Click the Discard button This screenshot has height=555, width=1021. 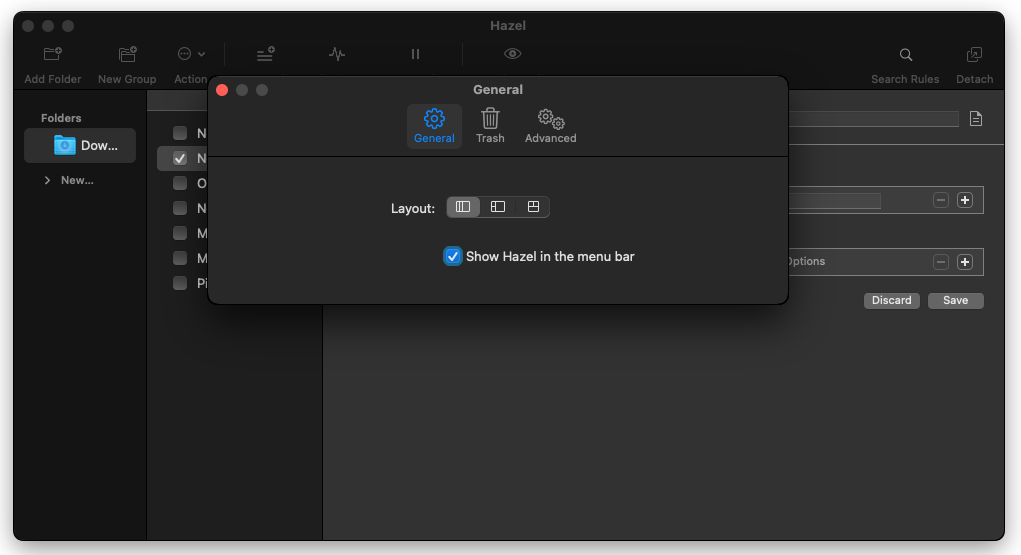coord(891,300)
